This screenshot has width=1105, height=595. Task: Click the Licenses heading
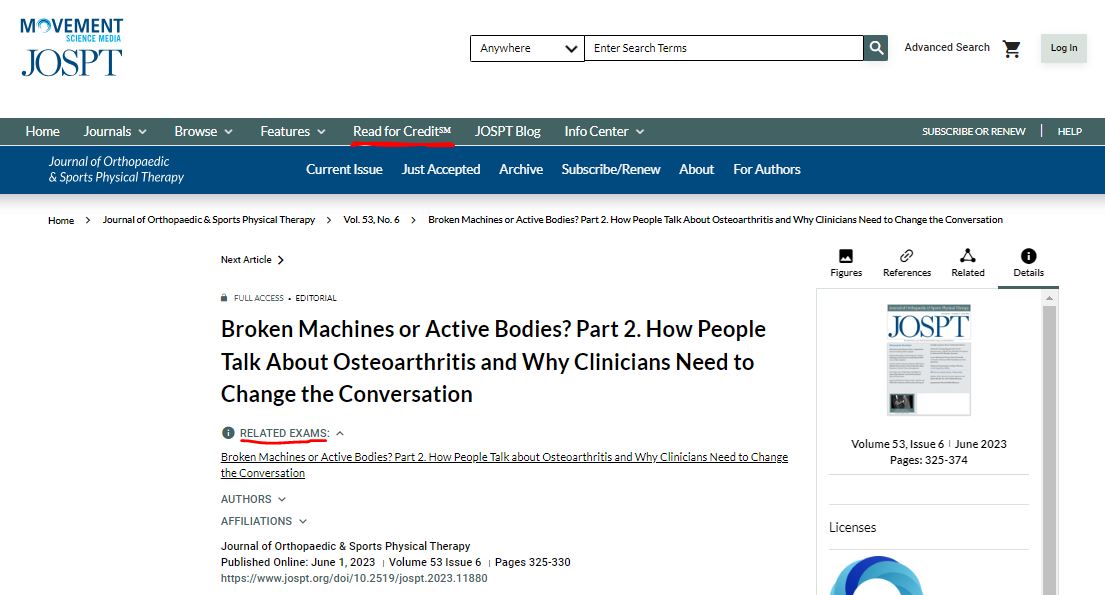pos(852,527)
